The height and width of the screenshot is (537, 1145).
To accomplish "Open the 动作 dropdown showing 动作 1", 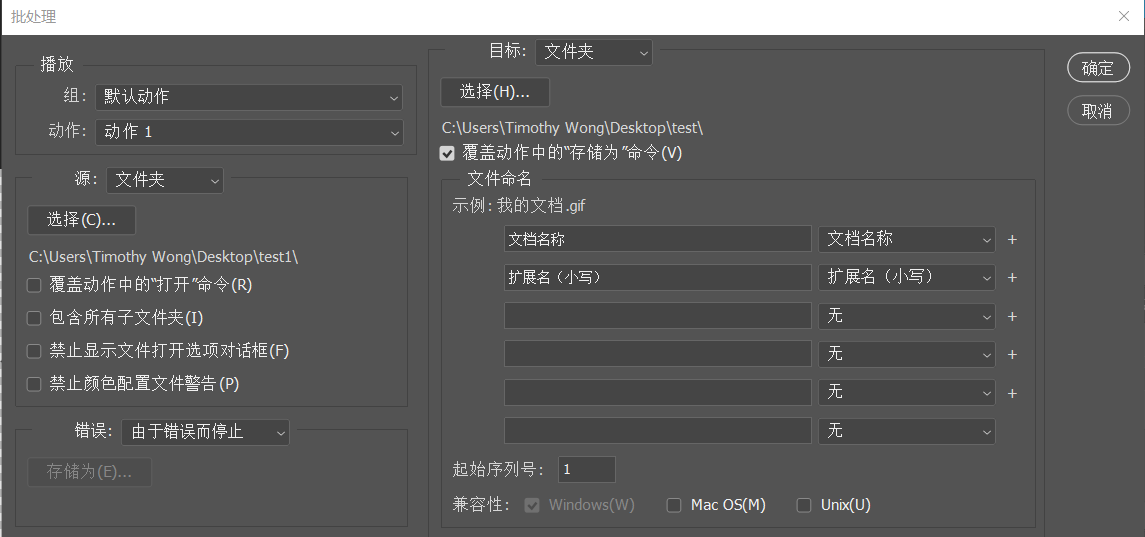I will point(249,132).
